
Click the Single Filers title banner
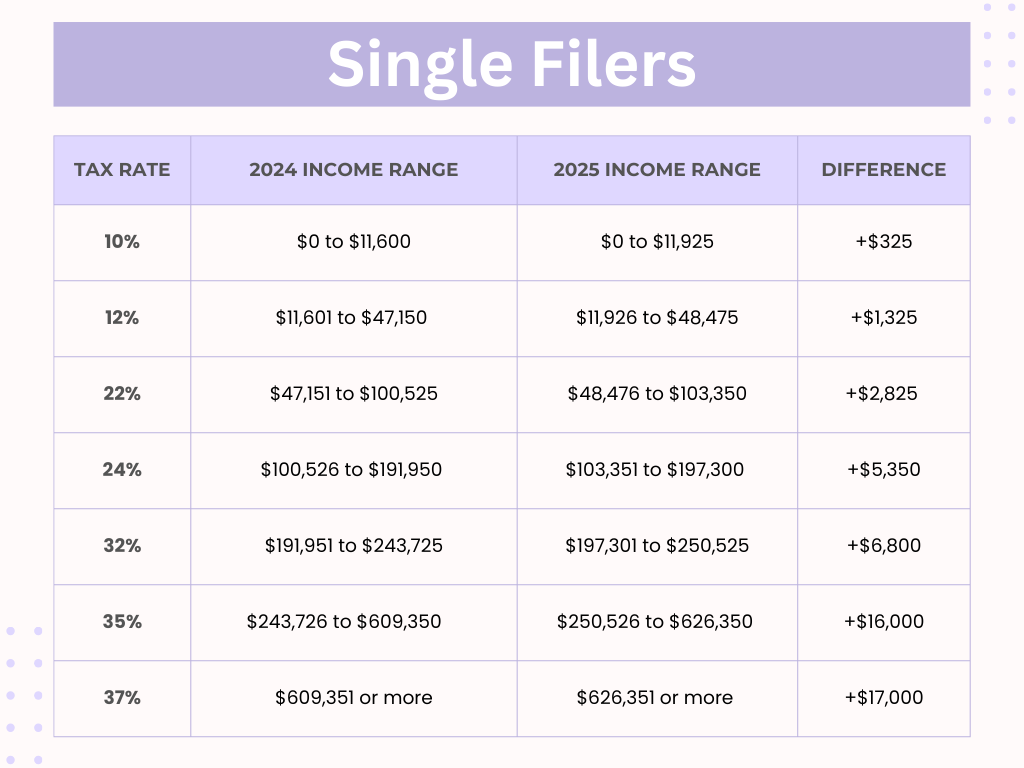point(511,64)
